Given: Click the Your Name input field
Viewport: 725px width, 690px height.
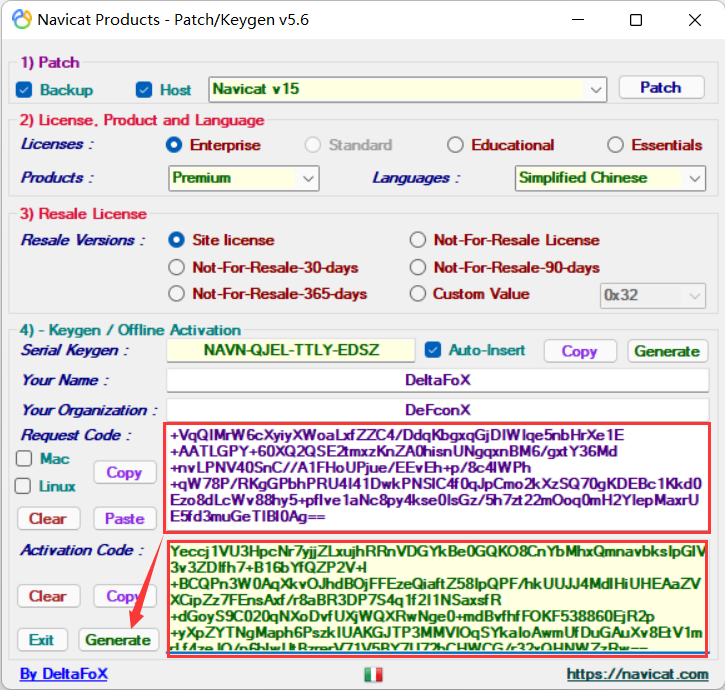Looking at the screenshot, I should [x=437, y=380].
